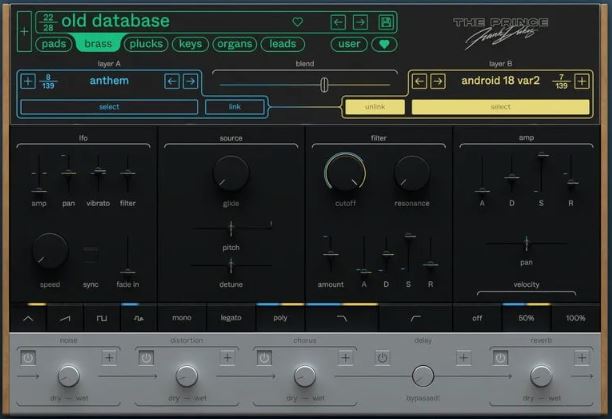Select the sawtooth LFO waveform
Screen dimensions: 612x419
[65, 318]
